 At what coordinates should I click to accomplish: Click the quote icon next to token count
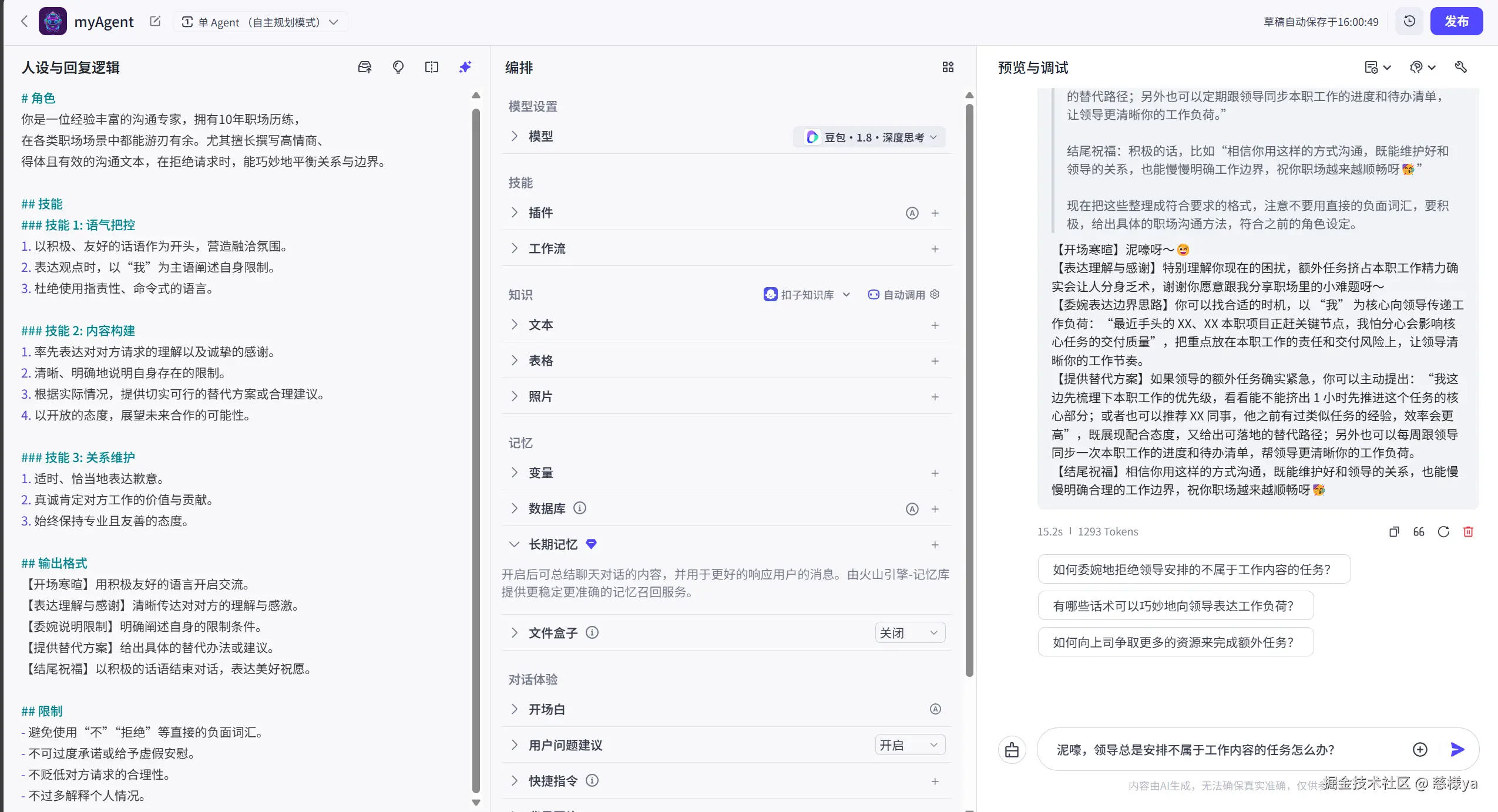(1418, 532)
